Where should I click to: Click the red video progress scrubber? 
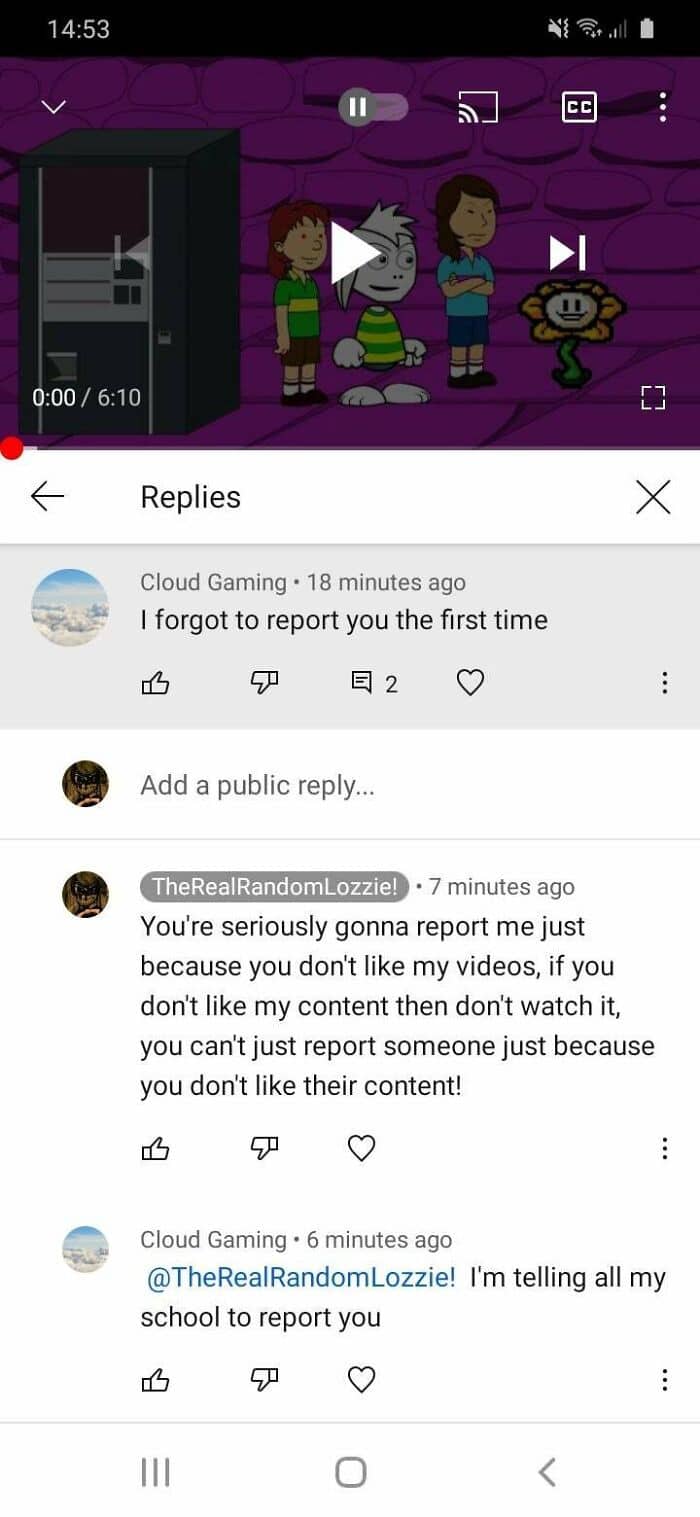tap(11, 448)
